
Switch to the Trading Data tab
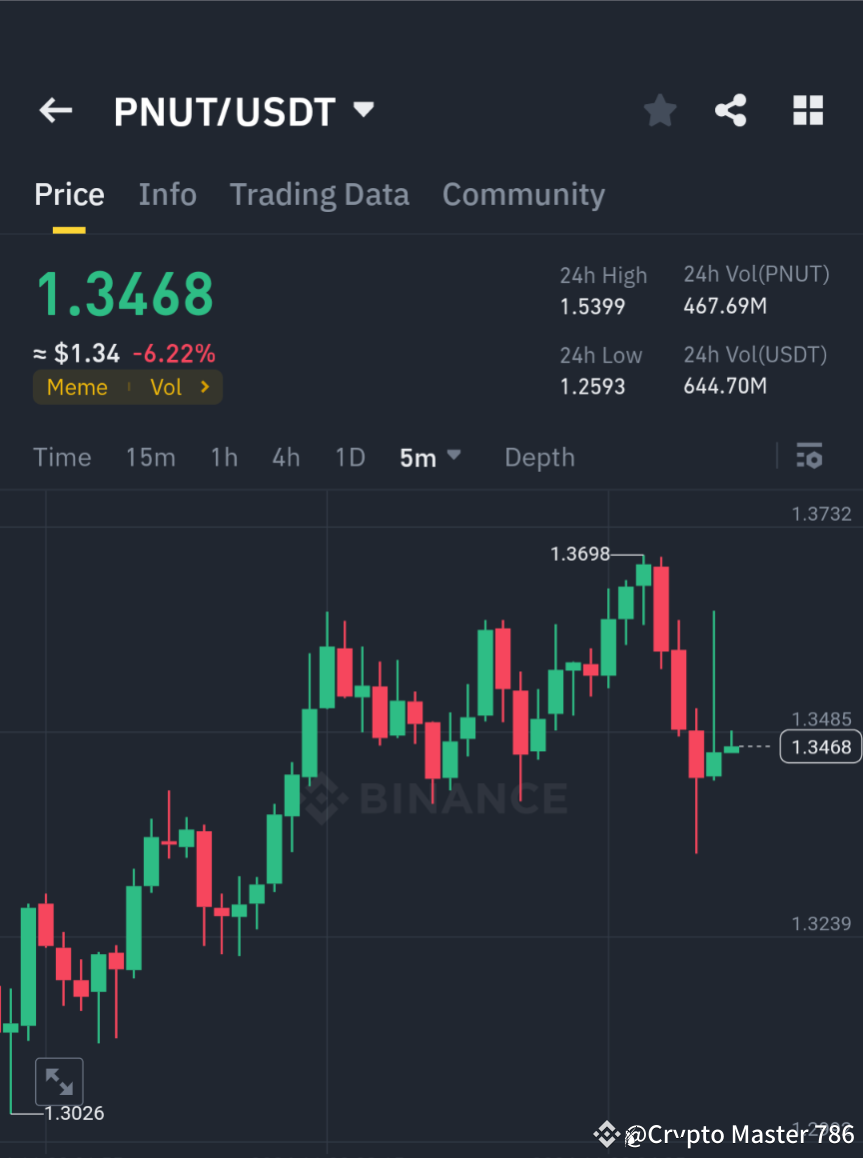[x=319, y=194]
